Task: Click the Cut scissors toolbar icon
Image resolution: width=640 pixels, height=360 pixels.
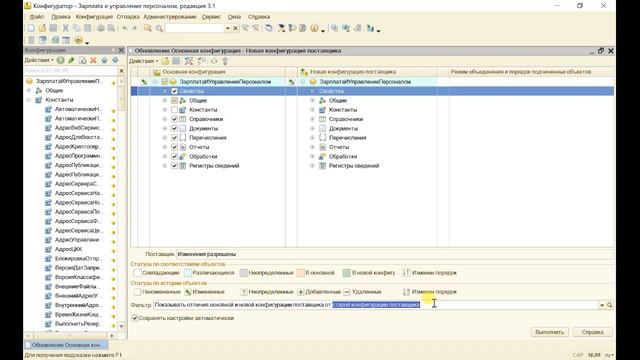Action: pos(65,28)
